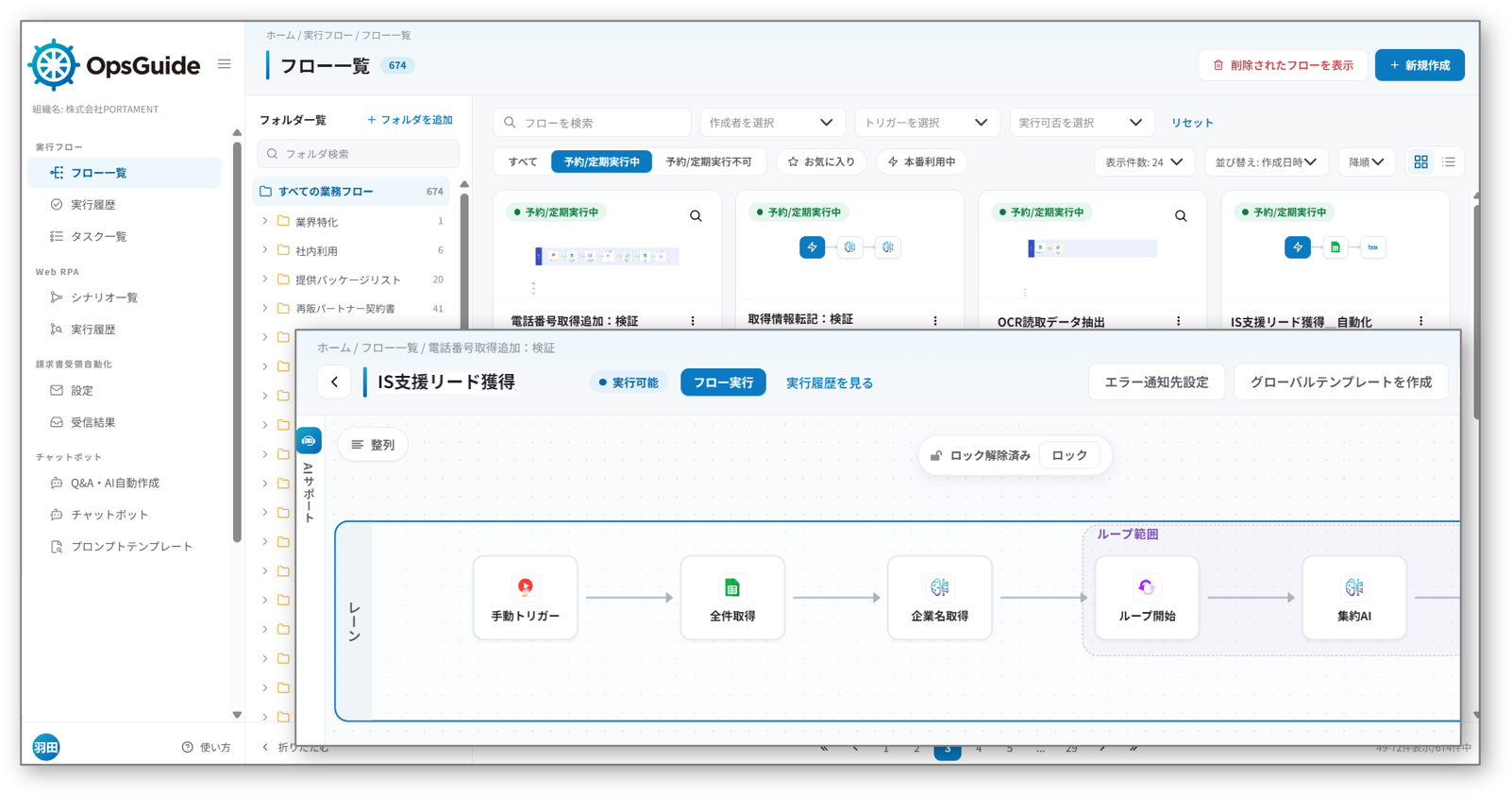Open the AI support panel icon
Image resolution: width=1512 pixels, height=797 pixels.
click(309, 441)
